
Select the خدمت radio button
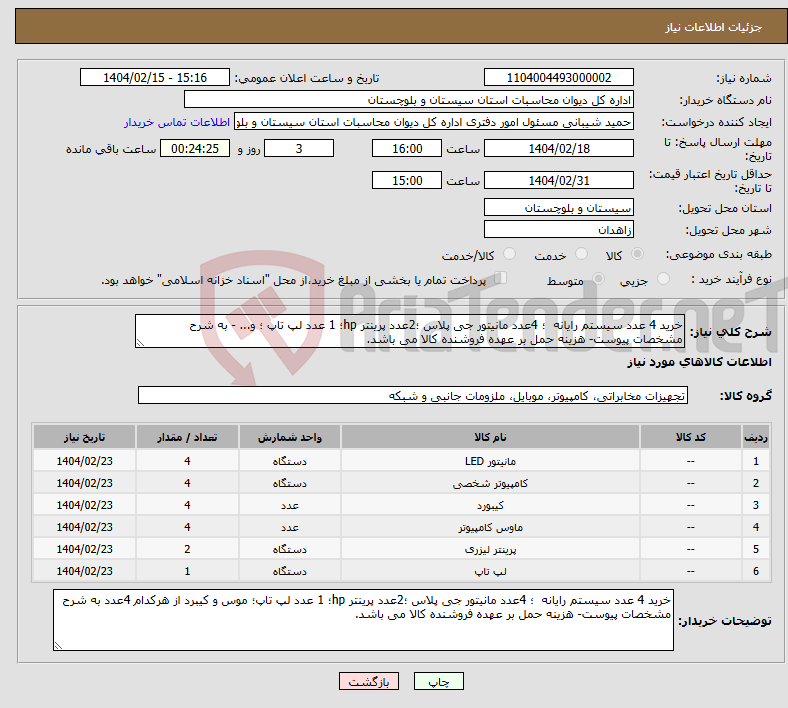(581, 254)
